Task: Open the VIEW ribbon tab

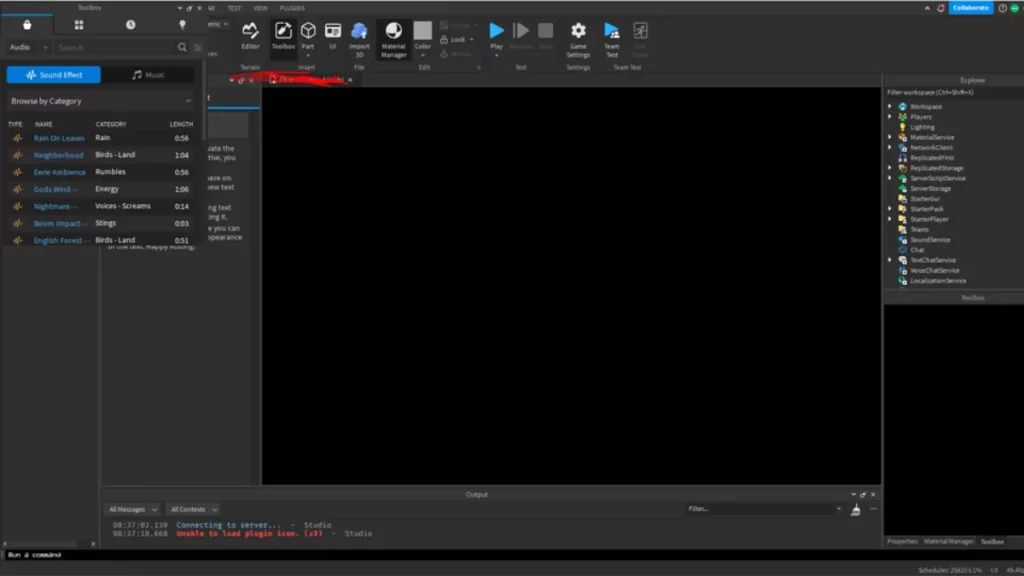Action: click(260, 8)
